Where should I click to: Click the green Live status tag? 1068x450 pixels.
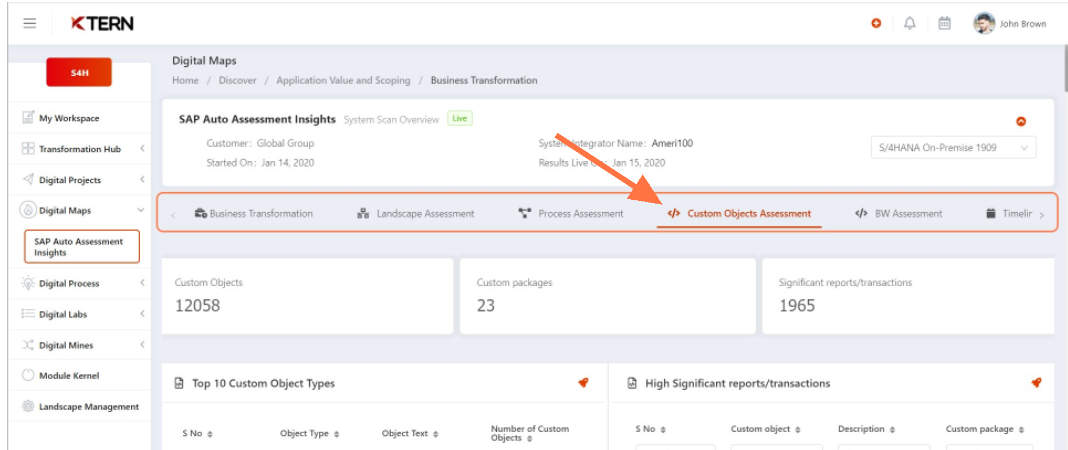click(460, 118)
